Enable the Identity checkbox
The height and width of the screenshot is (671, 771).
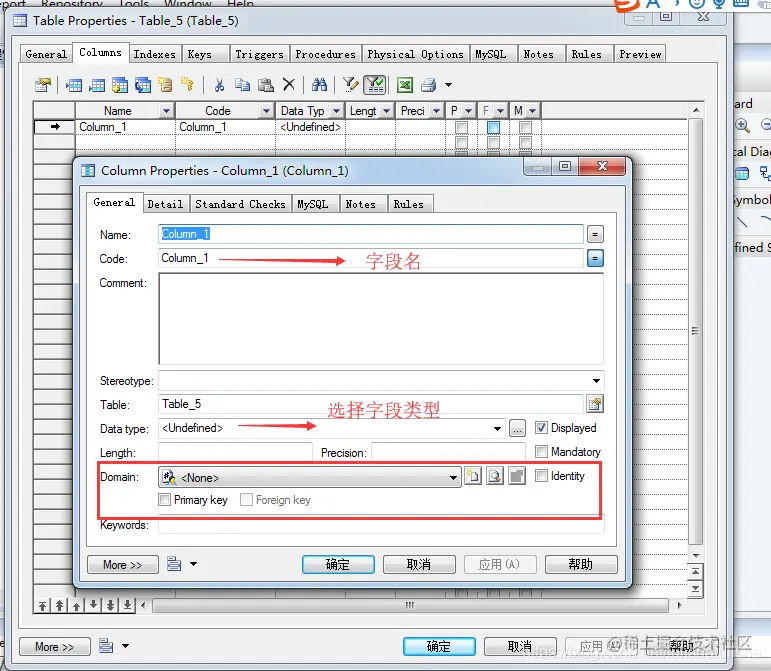pos(541,475)
